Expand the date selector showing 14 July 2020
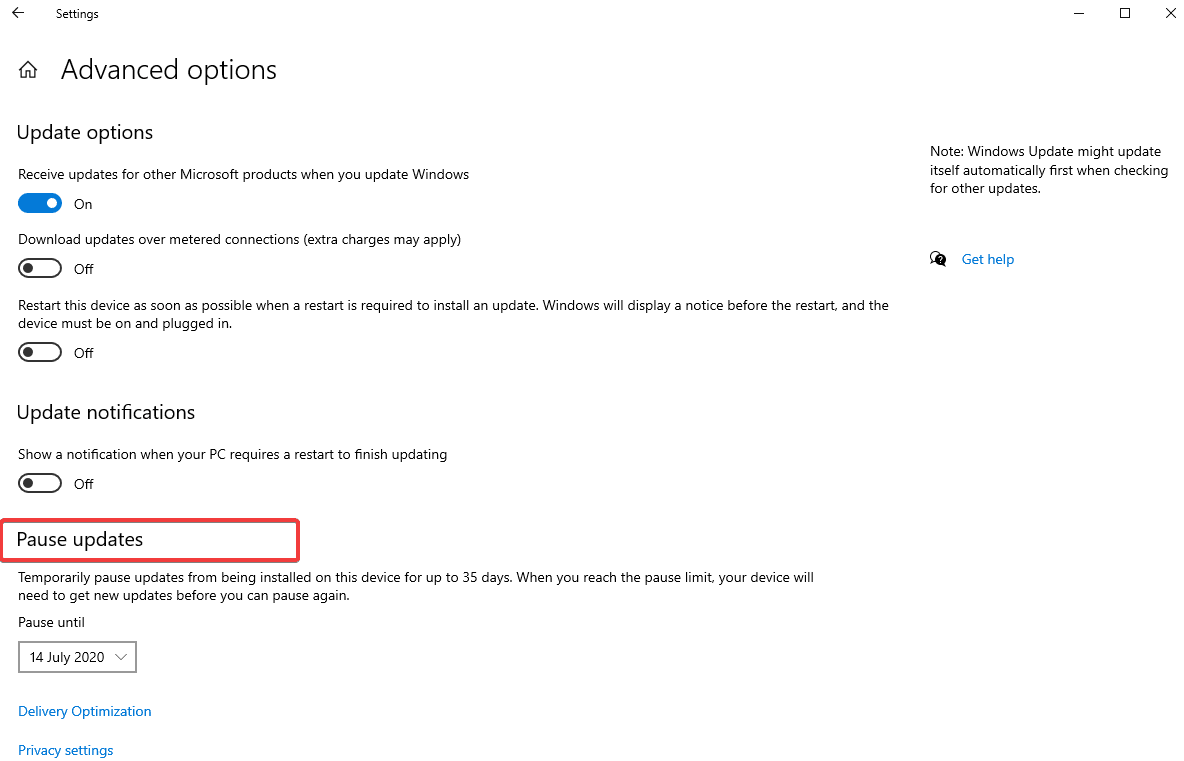 (77, 657)
